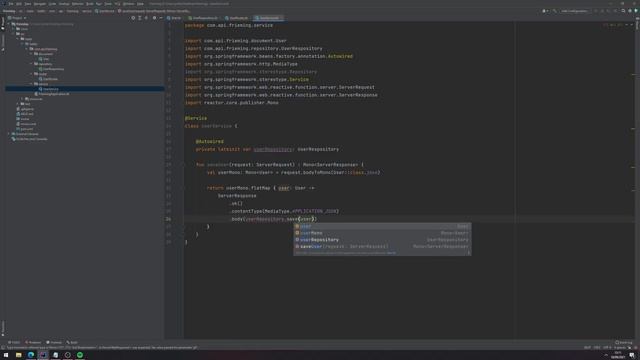Open Search Everywhere magnifier icon
This screenshot has width=640, height=360.
point(623,11)
